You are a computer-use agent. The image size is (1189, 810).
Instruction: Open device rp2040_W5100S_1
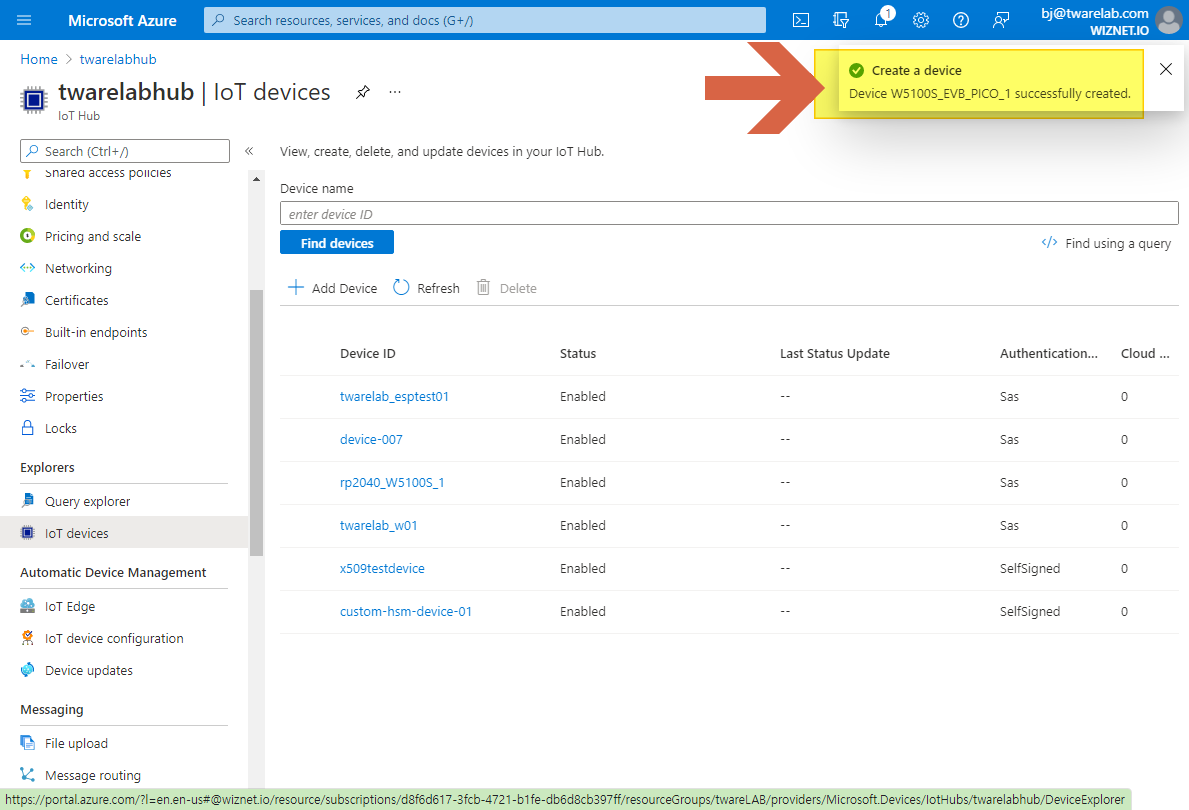(392, 482)
